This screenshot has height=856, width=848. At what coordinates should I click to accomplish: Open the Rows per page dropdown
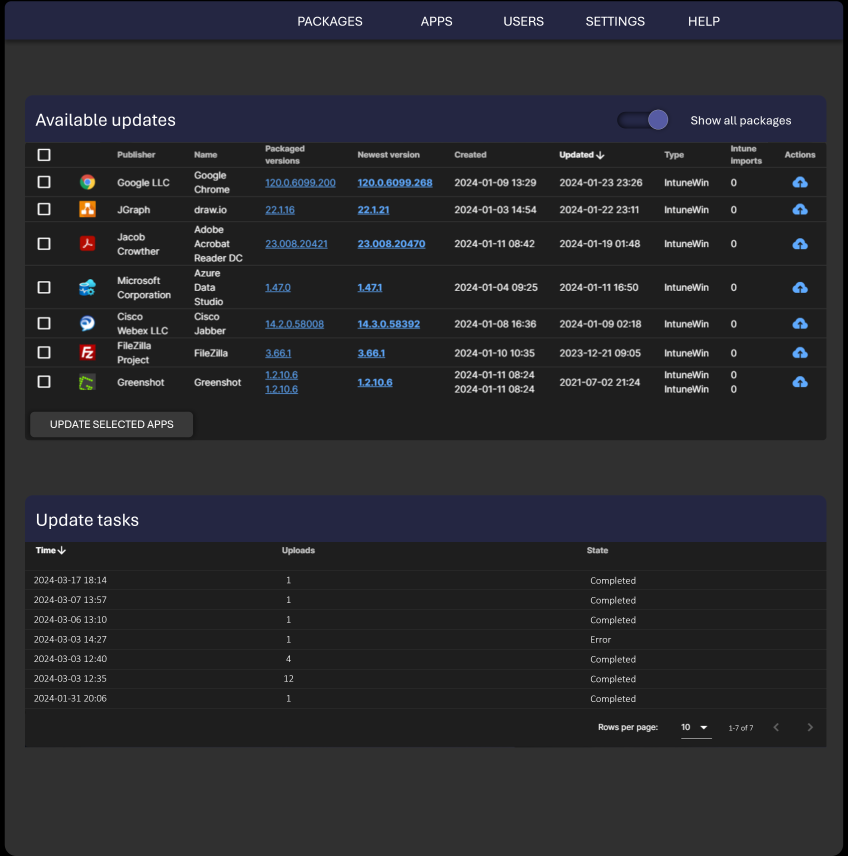695,727
